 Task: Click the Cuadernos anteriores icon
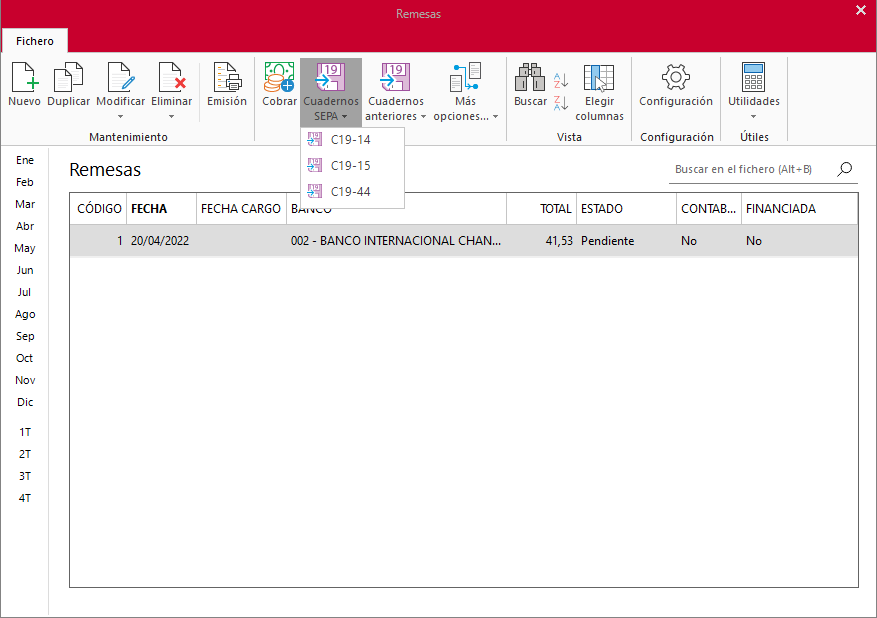395,77
